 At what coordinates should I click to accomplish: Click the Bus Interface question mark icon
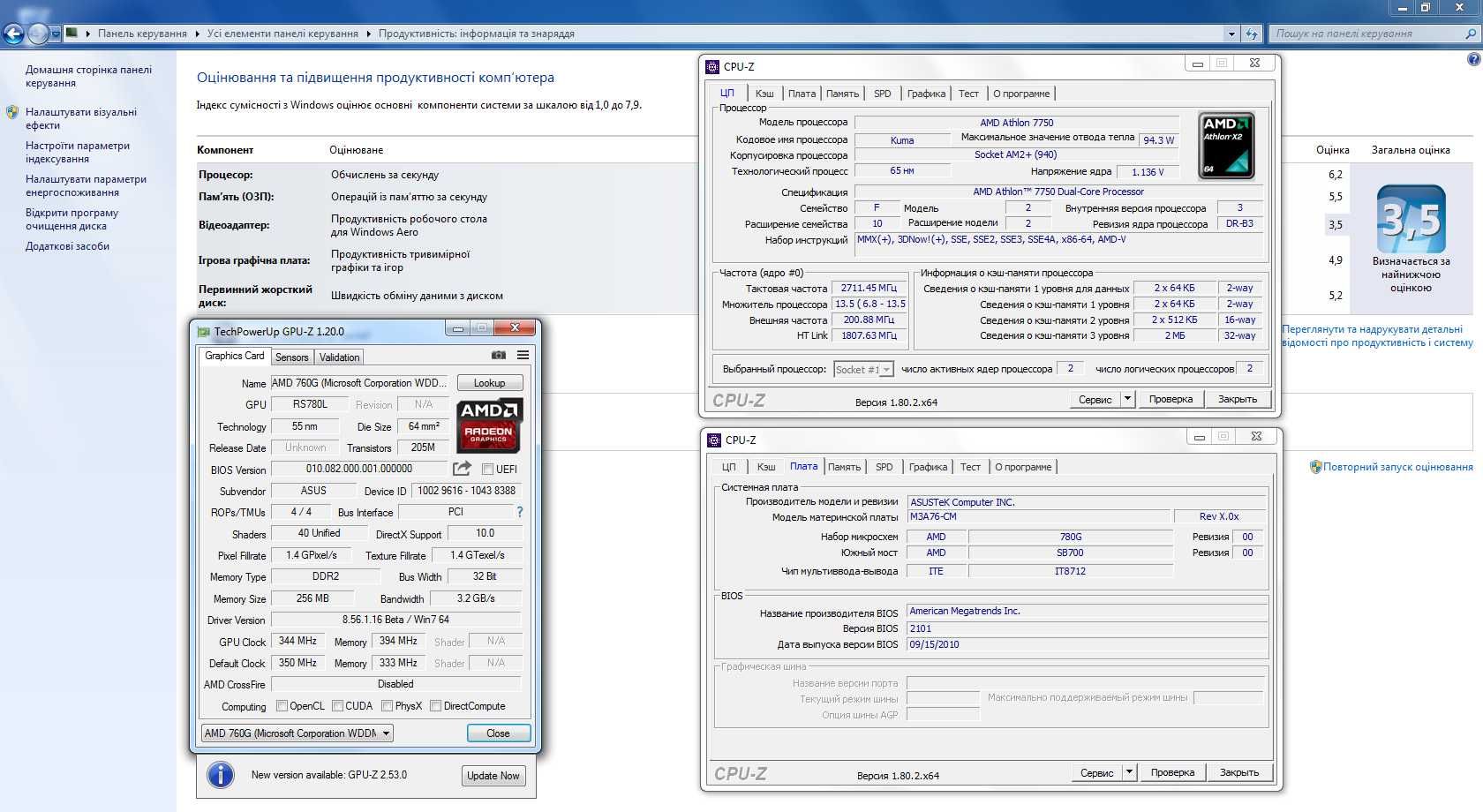tap(519, 512)
